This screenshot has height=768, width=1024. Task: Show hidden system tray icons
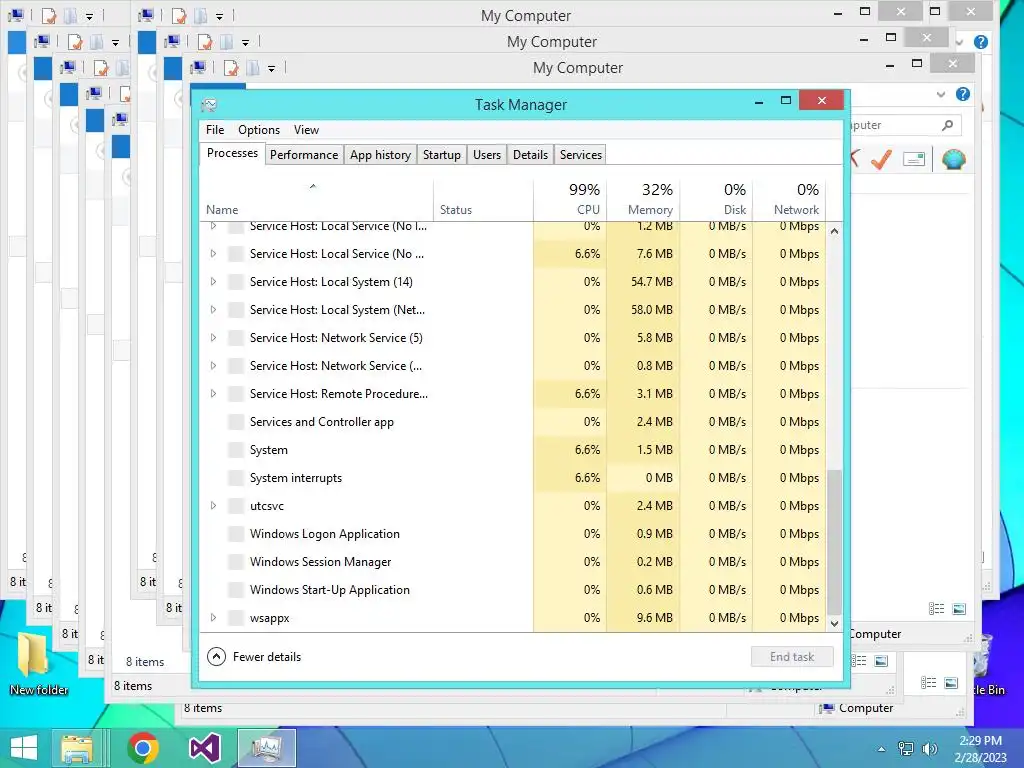click(882, 749)
